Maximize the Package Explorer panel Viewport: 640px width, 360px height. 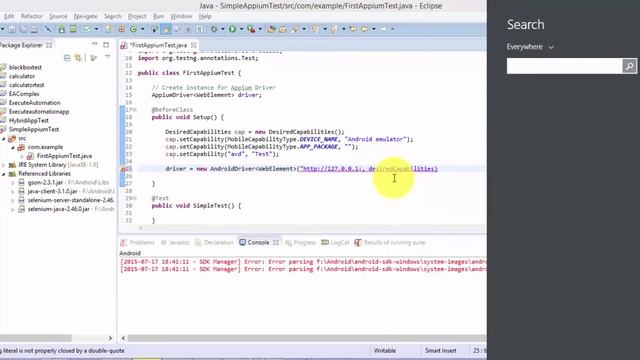(106, 44)
